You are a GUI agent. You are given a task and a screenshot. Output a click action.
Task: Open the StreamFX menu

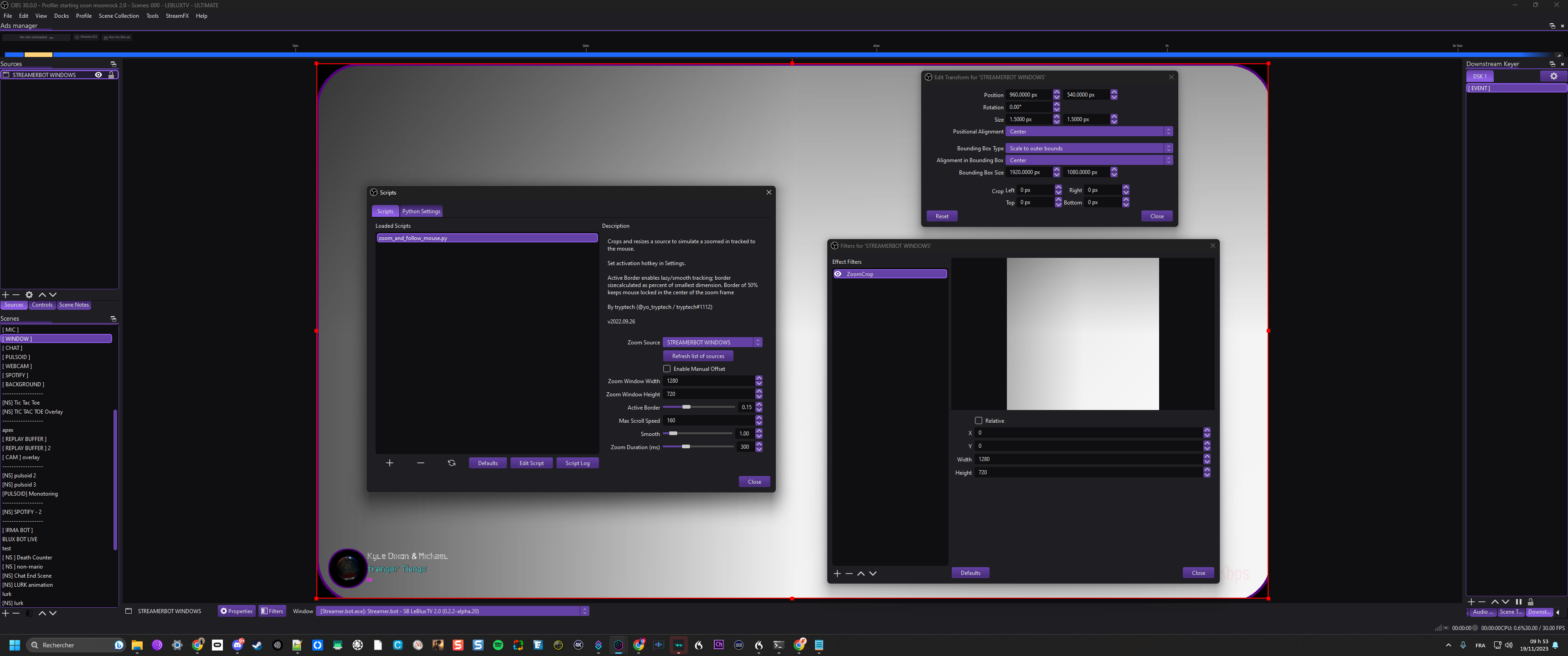[177, 16]
